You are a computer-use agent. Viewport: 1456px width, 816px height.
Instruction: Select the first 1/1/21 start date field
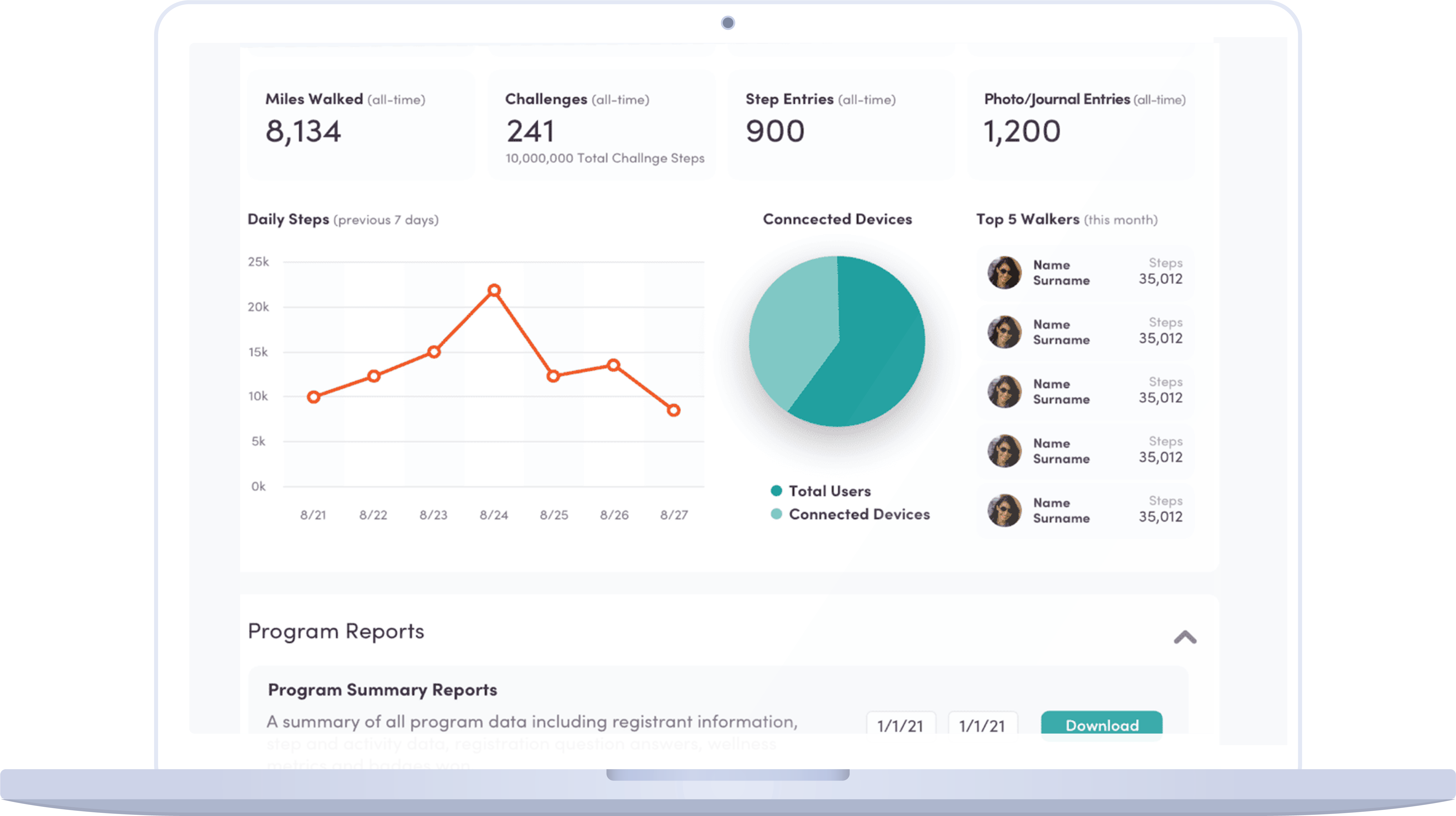(901, 724)
